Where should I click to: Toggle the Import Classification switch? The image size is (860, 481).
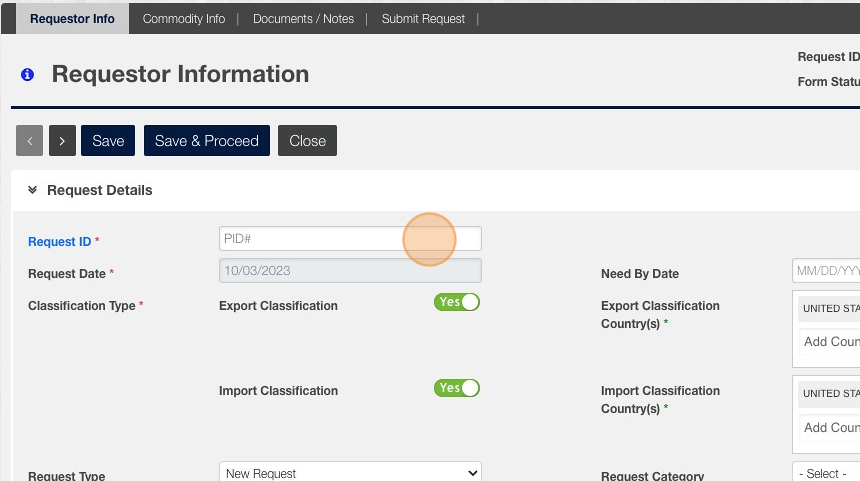coord(457,388)
